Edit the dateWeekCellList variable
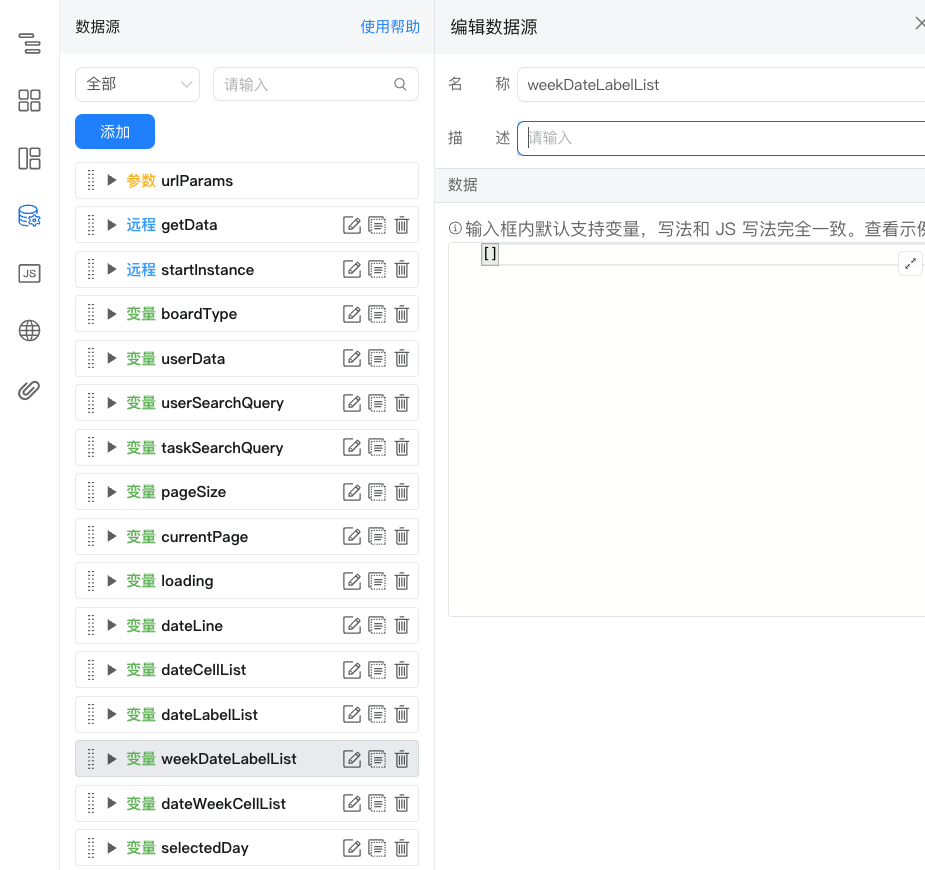Image resolution: width=925 pixels, height=870 pixels. (x=352, y=804)
